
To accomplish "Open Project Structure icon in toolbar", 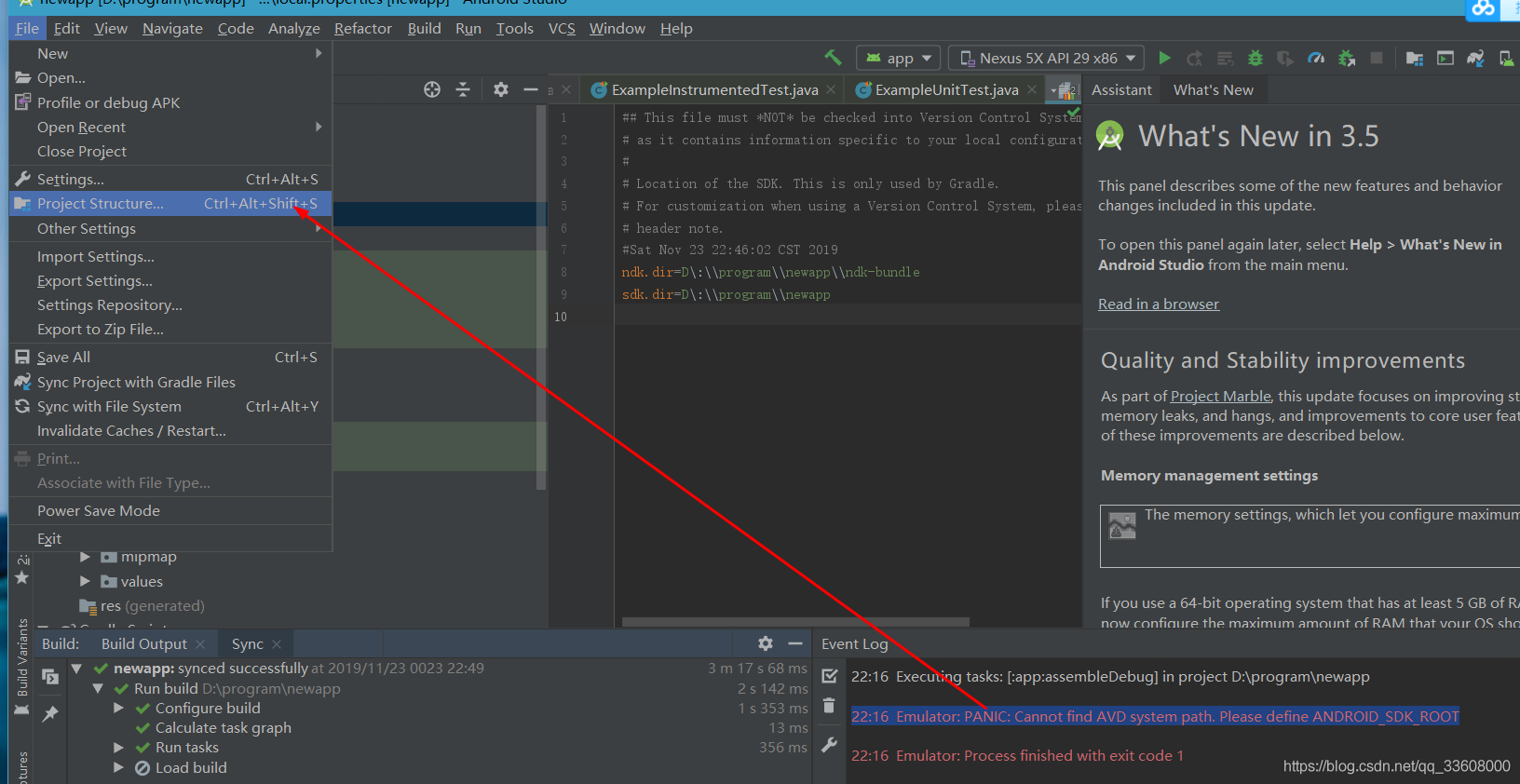I will (1415, 59).
